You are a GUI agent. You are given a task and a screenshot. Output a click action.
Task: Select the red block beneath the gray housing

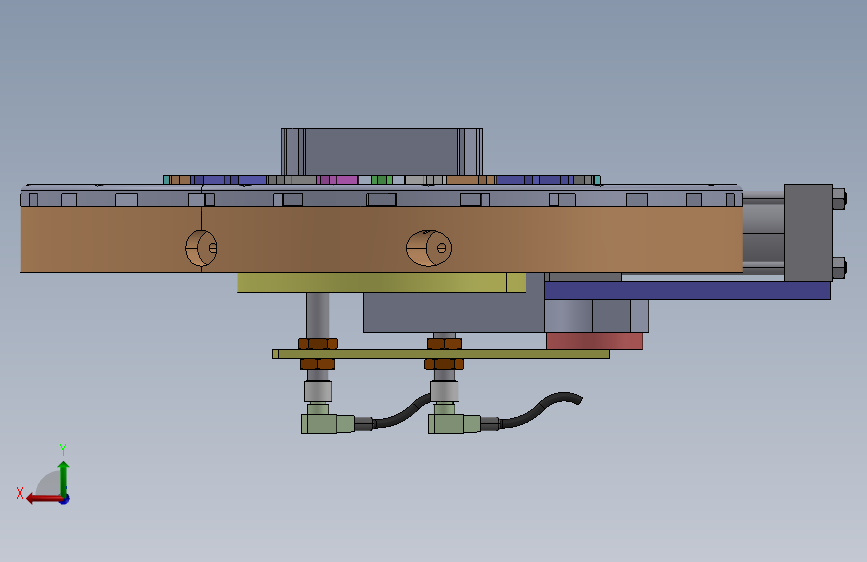(594, 341)
